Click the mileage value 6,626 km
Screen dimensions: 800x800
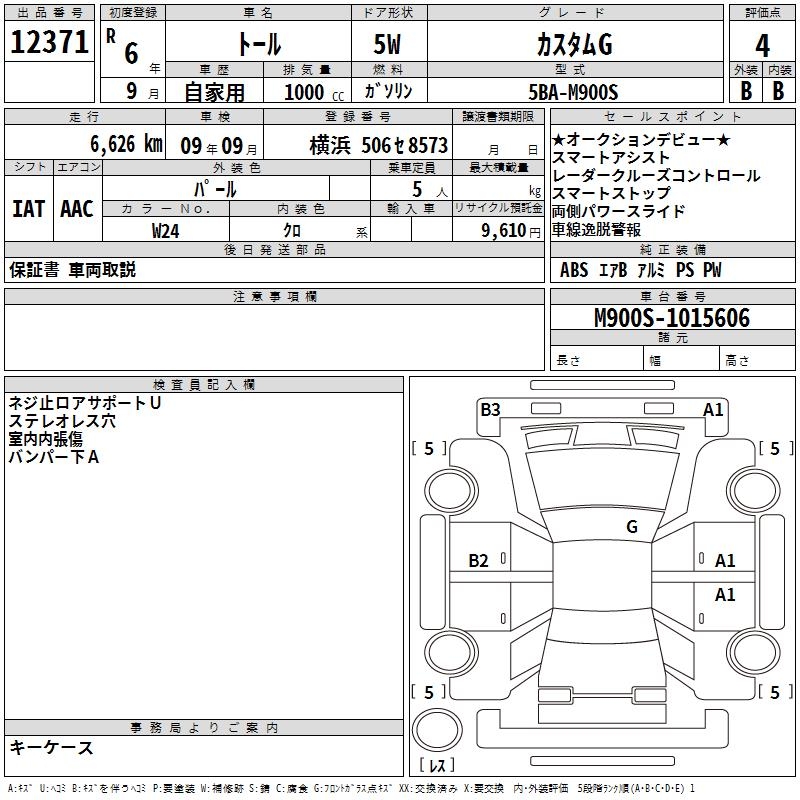coord(127,144)
